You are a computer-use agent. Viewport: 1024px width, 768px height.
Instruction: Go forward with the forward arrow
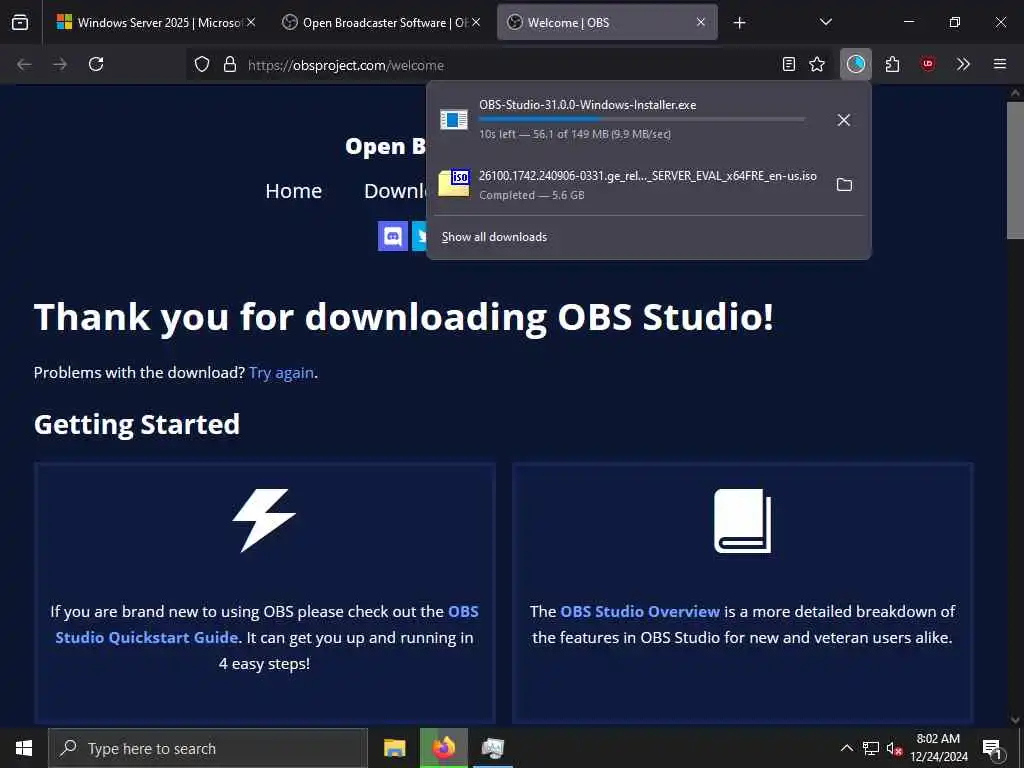pos(60,64)
